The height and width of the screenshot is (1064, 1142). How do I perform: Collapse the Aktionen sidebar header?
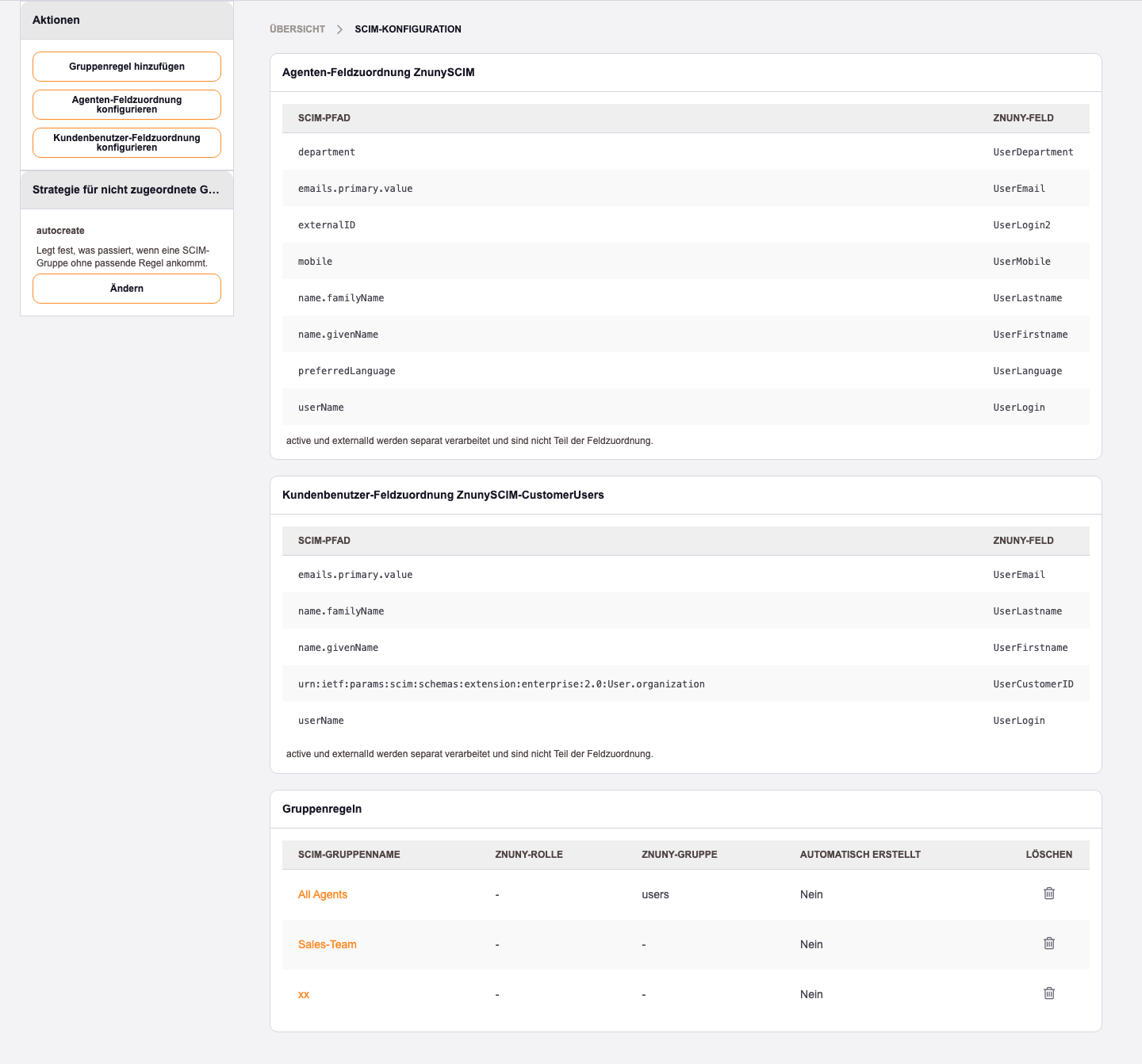point(127,20)
